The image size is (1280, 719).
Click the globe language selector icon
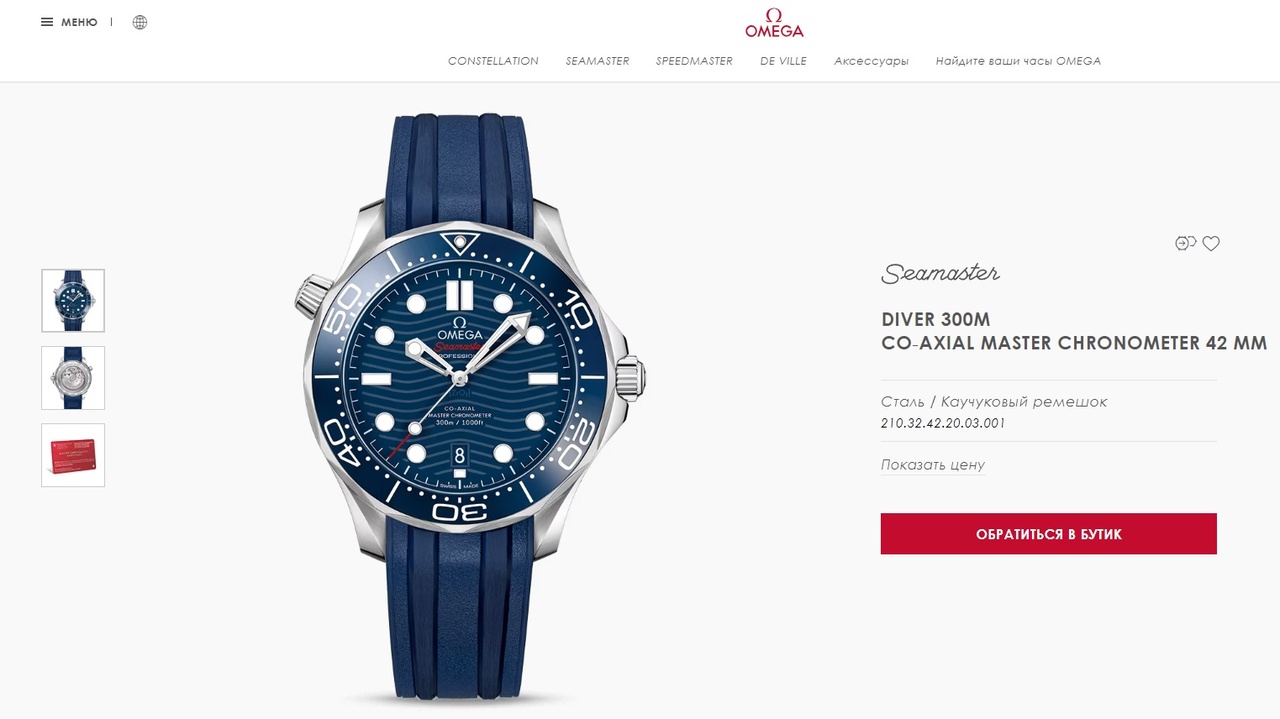pyautogui.click(x=140, y=22)
